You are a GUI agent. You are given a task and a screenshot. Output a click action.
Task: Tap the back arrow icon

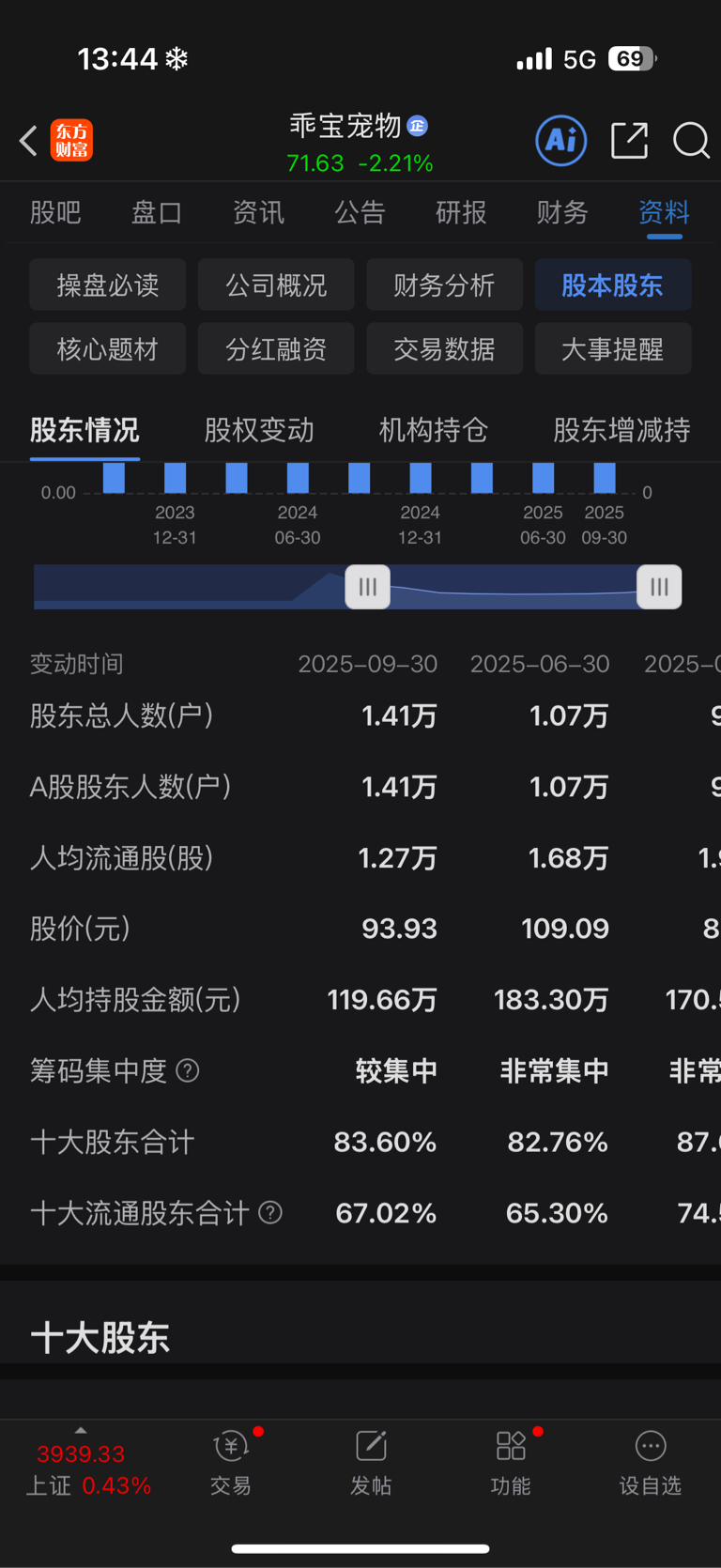[28, 141]
